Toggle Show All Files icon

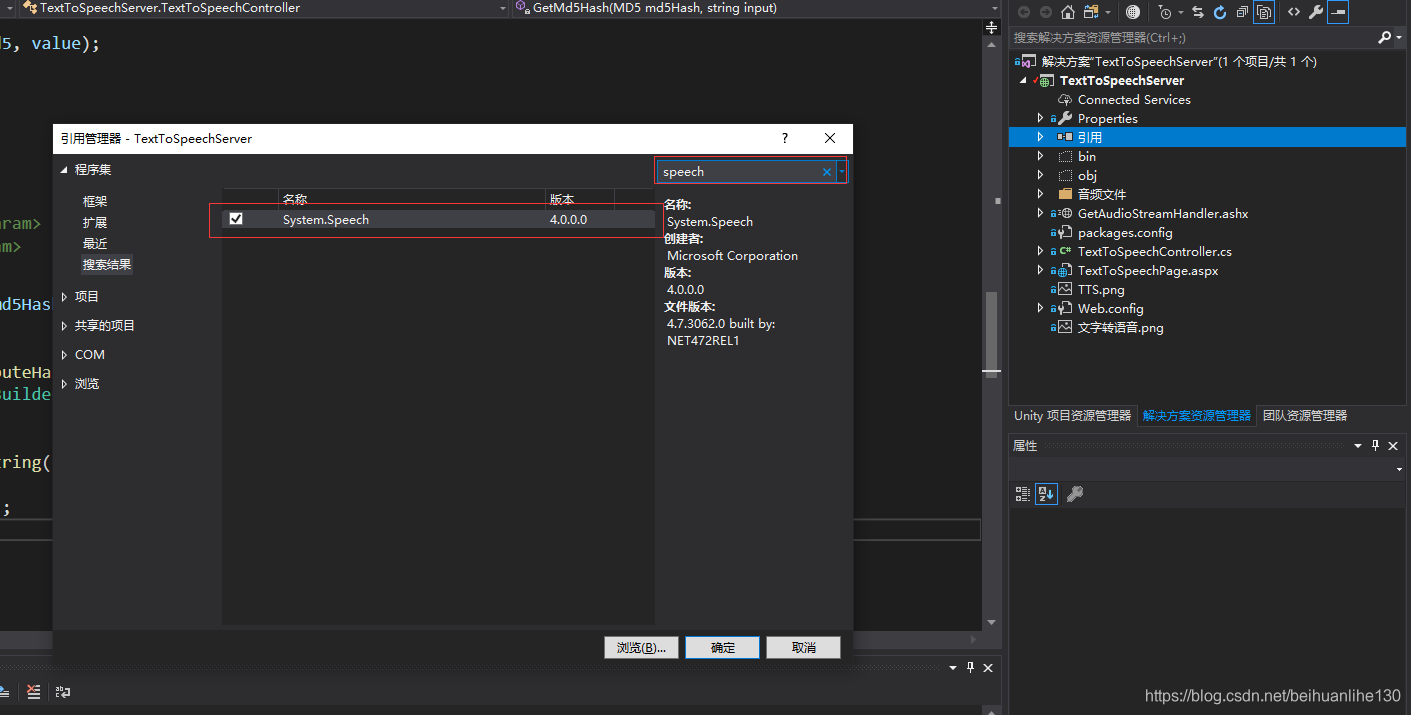(1264, 12)
